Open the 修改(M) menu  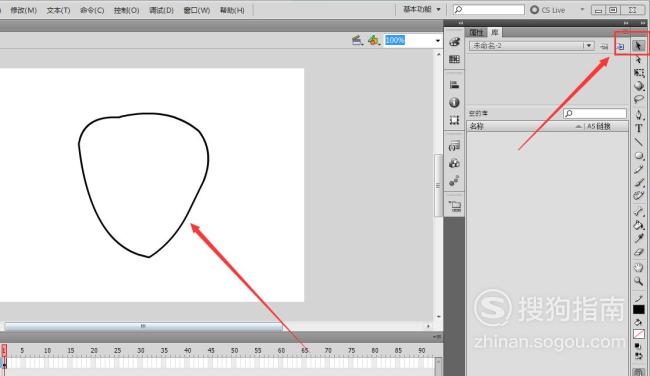(x=24, y=10)
